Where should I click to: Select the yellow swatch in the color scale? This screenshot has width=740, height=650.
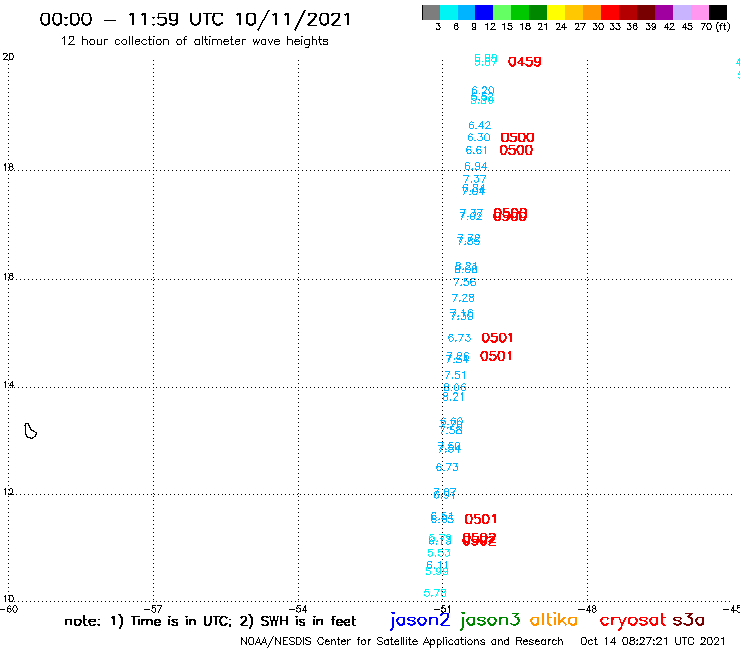click(x=556, y=12)
